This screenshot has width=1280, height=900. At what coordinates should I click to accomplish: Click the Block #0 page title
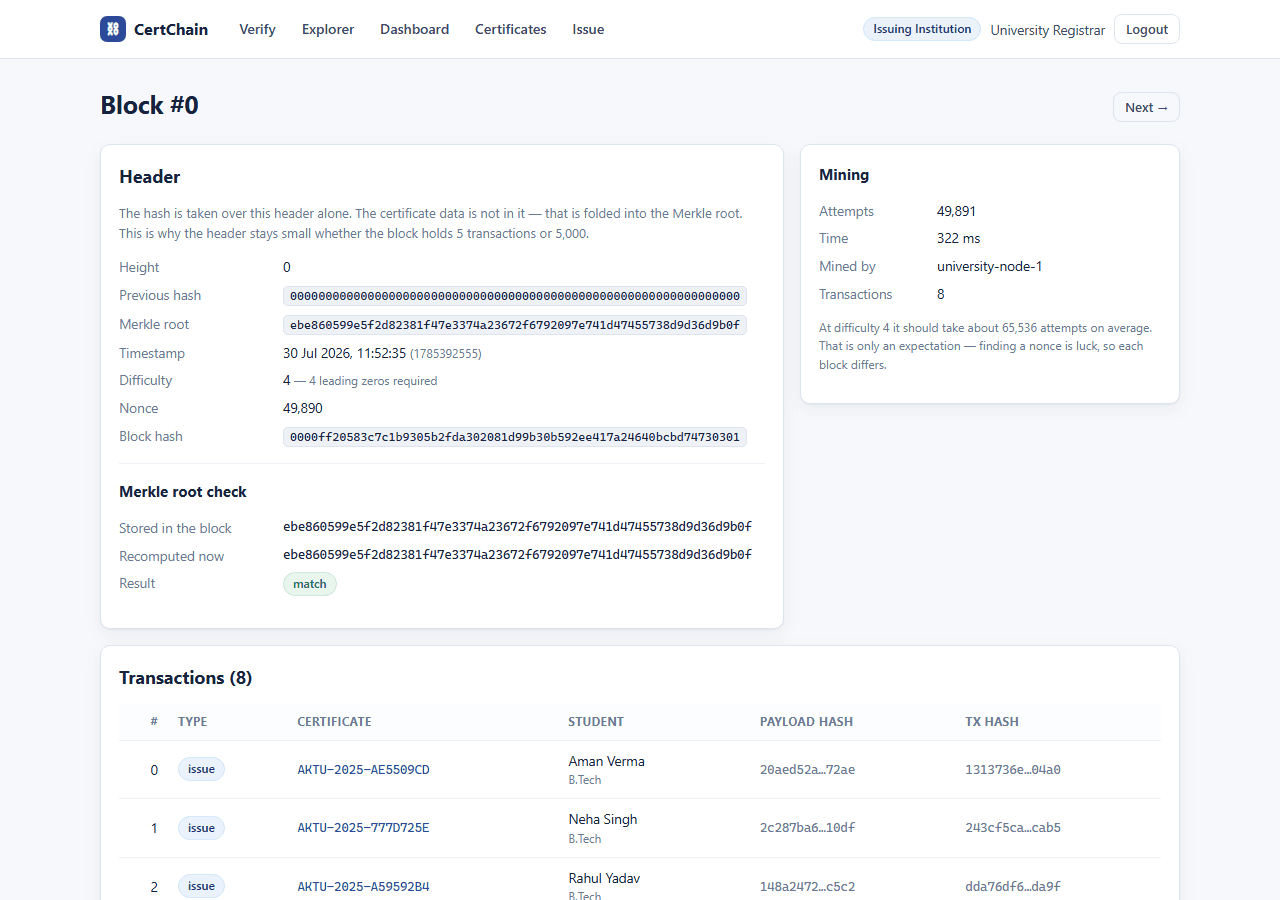[x=150, y=105]
